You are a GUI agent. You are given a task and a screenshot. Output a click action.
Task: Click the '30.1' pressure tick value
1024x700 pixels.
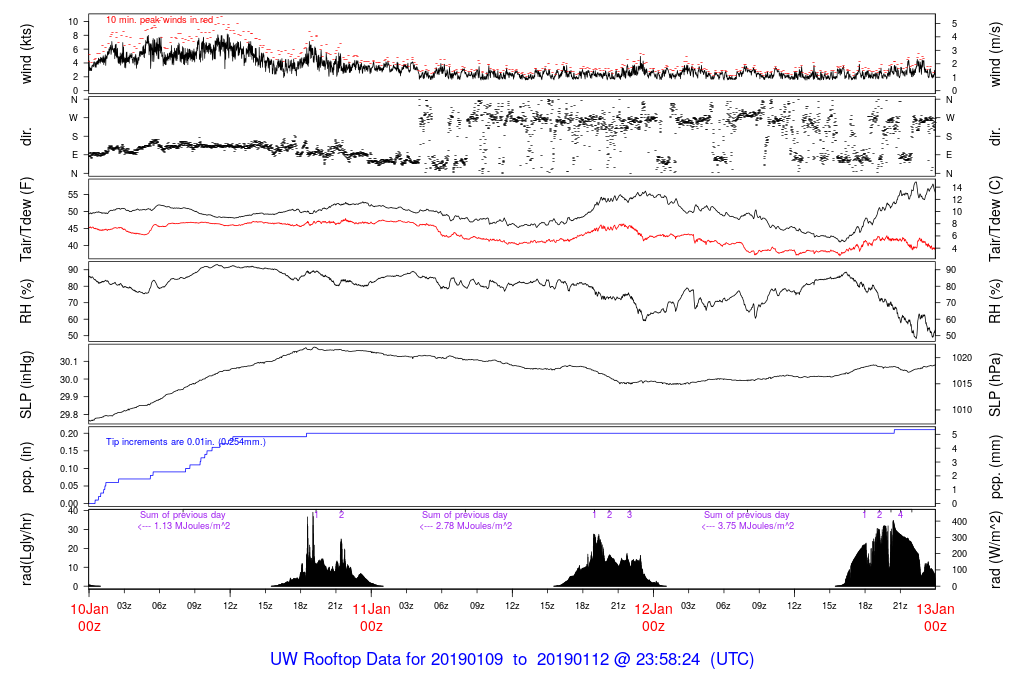tap(69, 362)
